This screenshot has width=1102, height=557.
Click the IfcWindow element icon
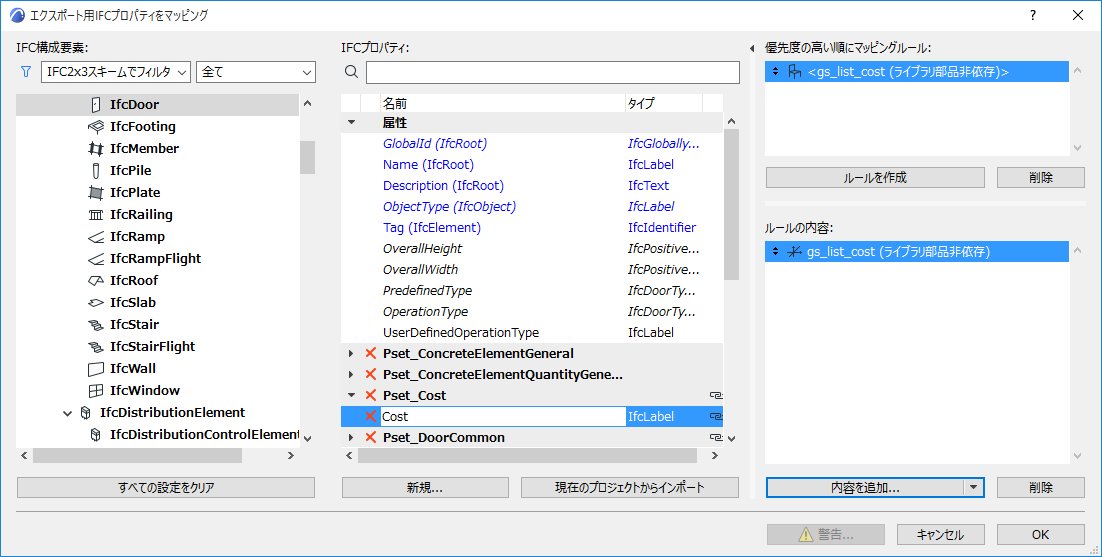pyautogui.click(x=96, y=391)
